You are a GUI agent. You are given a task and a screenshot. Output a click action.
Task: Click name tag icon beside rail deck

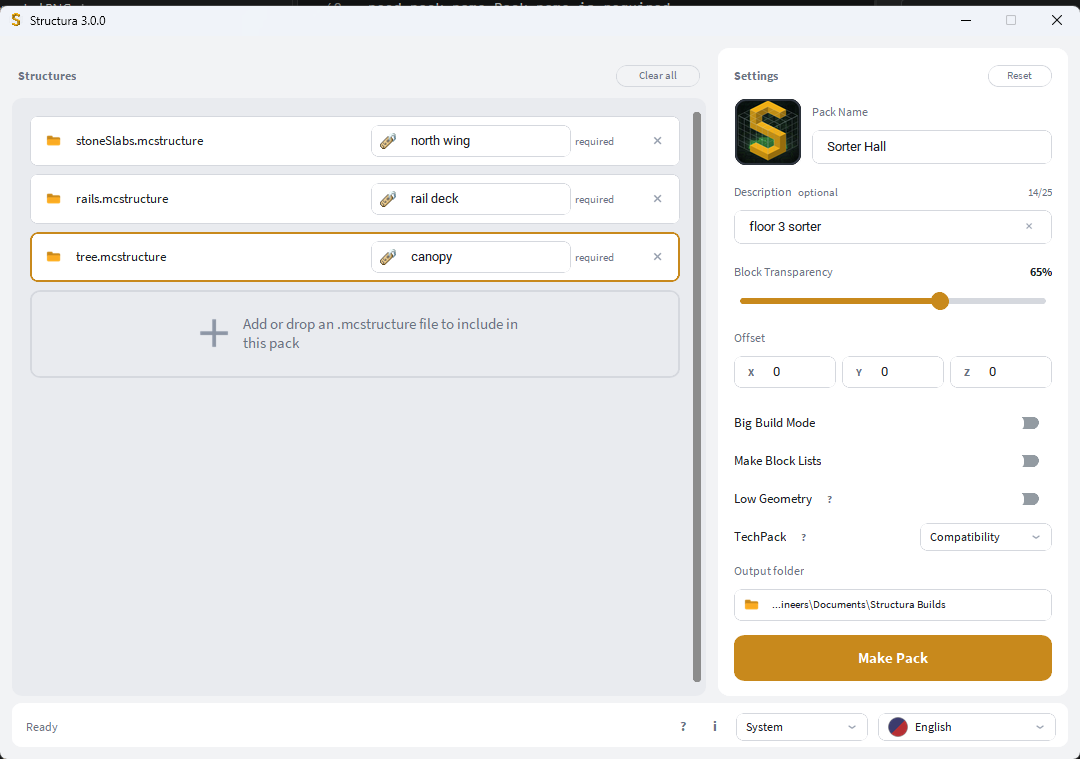point(388,199)
